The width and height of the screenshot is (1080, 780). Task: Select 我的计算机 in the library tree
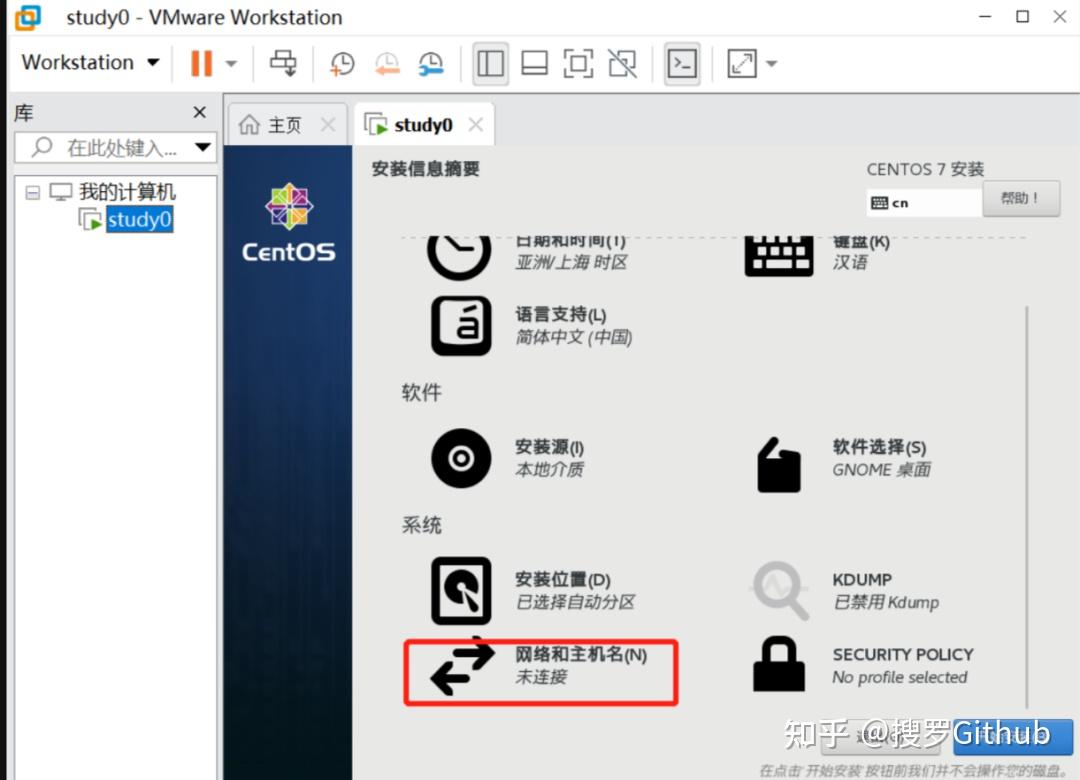(127, 192)
